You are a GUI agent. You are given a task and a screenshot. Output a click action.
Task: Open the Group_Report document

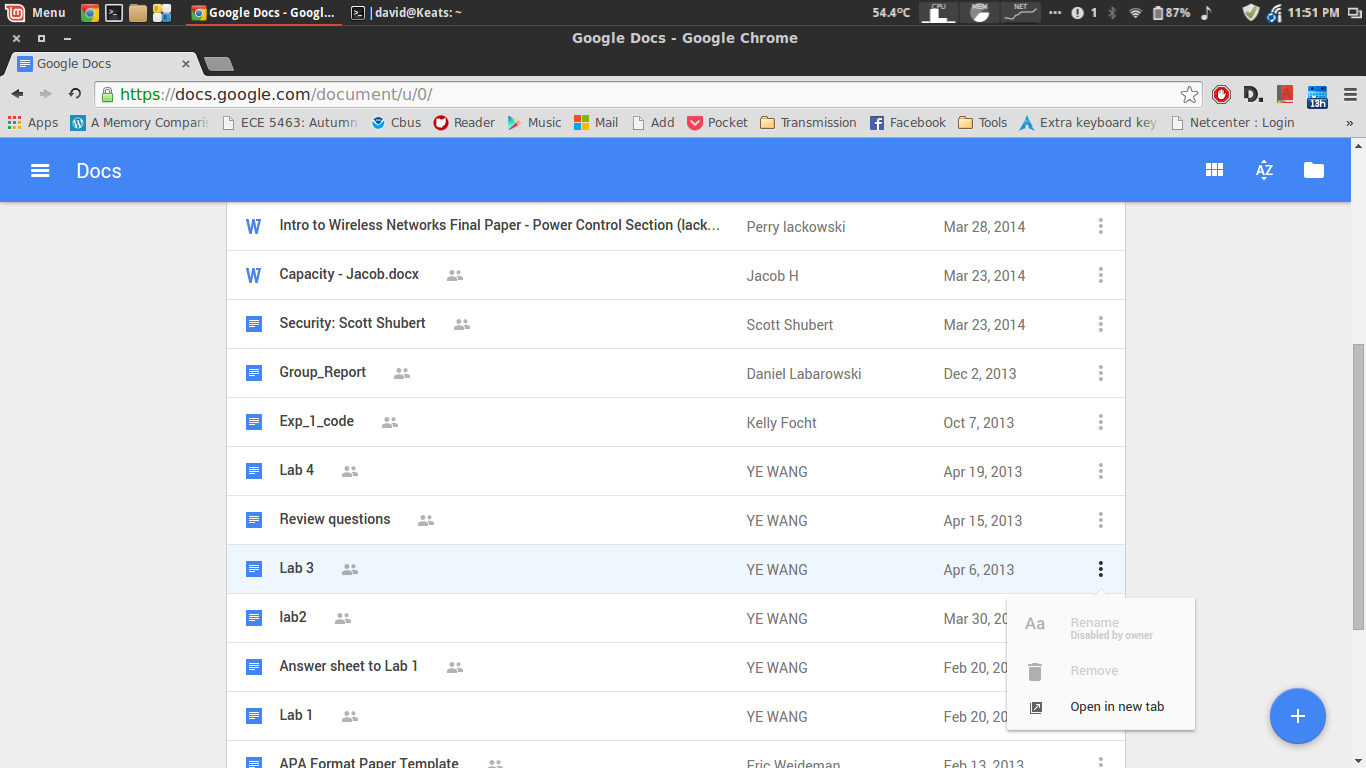click(x=323, y=372)
